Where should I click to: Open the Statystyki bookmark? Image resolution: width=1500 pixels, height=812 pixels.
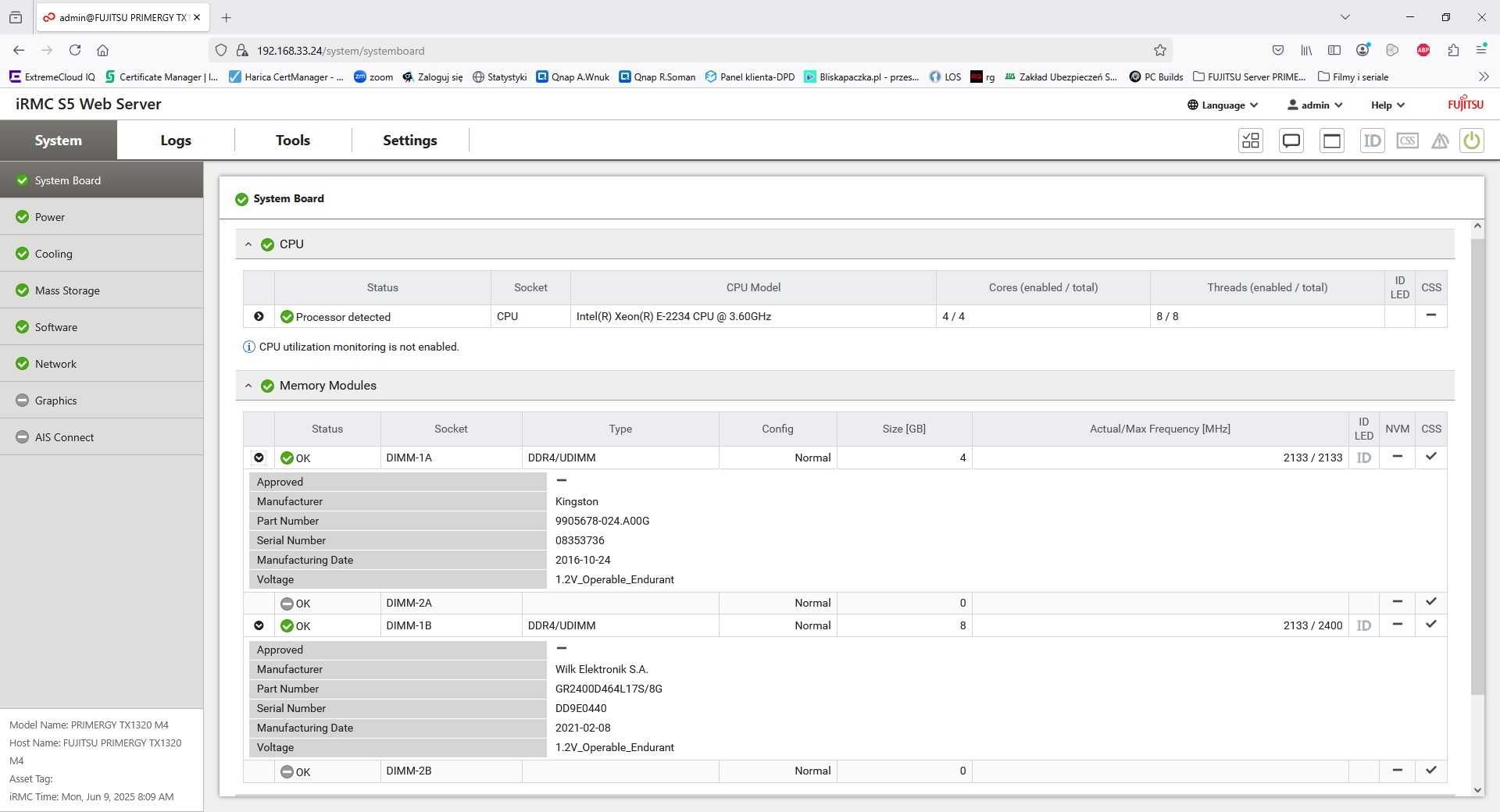coord(500,77)
